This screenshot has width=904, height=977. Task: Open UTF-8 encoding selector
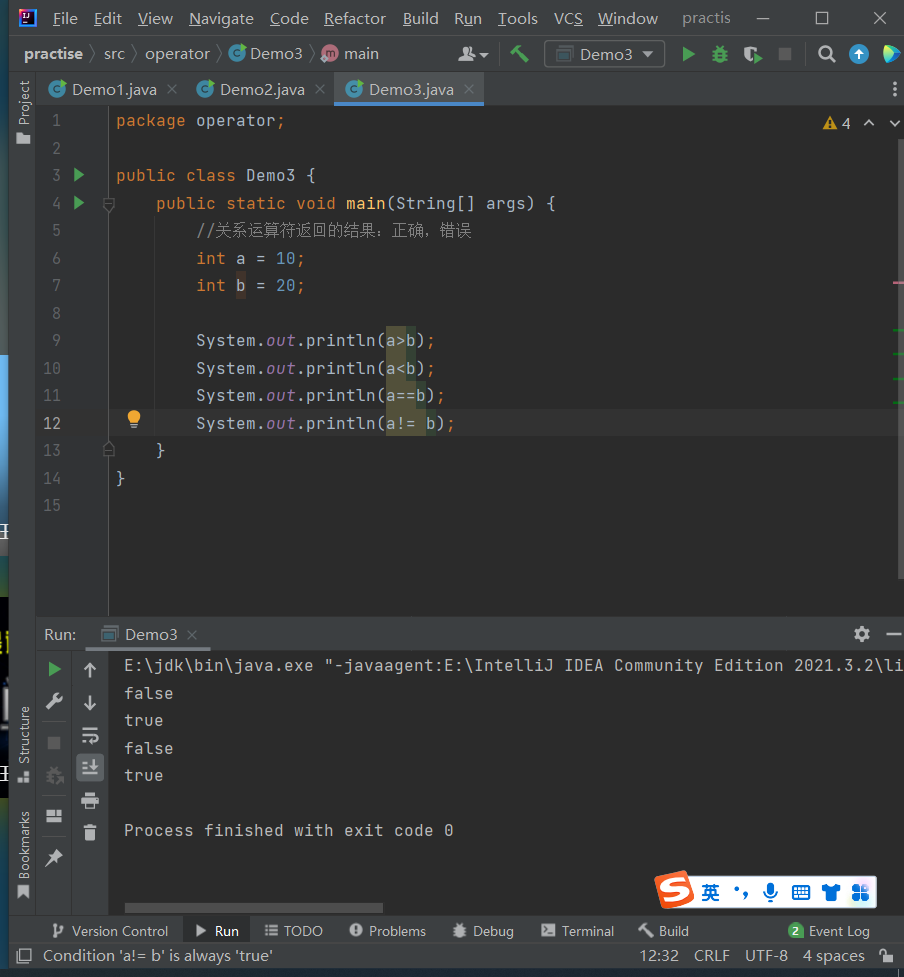[x=766, y=956]
